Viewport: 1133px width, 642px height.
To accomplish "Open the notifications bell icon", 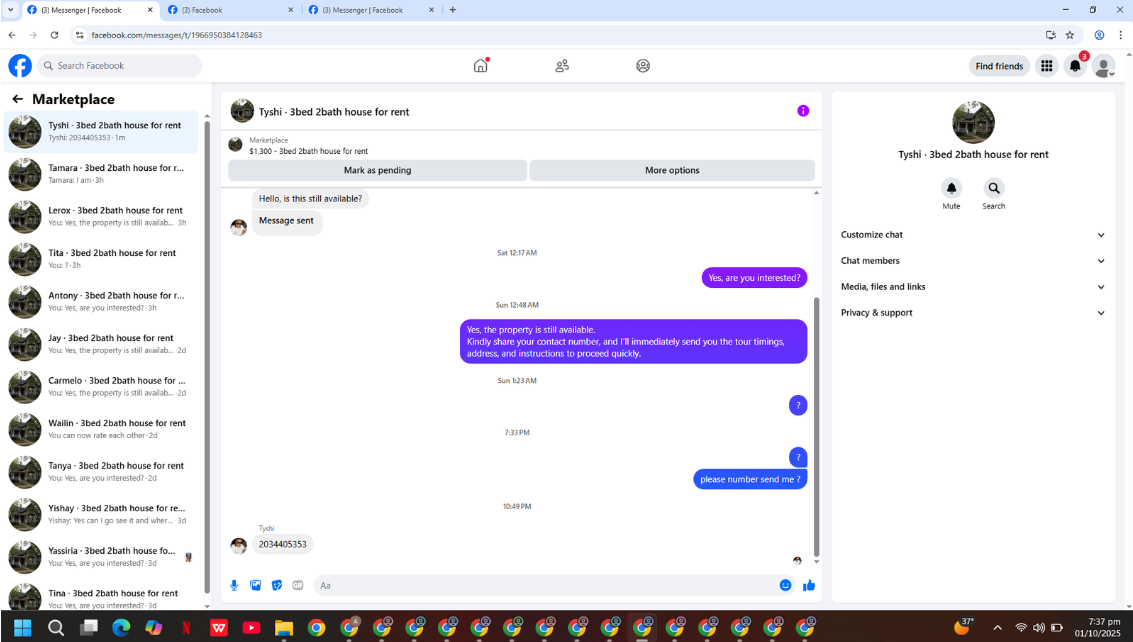I will point(1075,66).
